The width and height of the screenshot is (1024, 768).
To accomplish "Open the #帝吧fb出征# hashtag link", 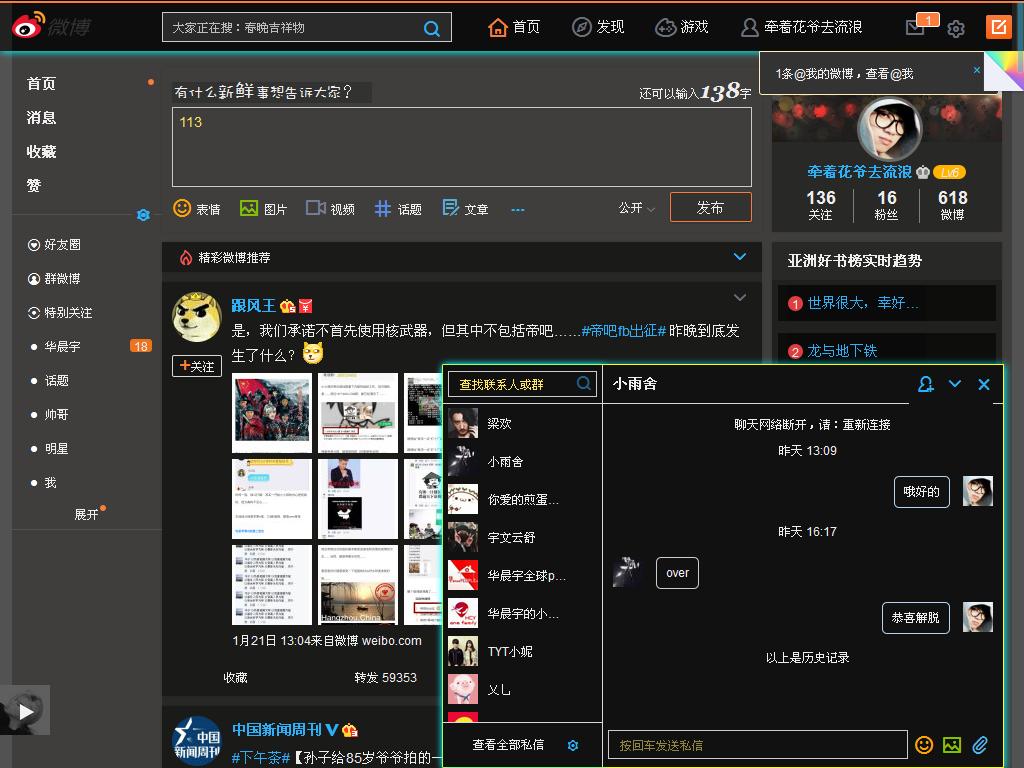I will coord(624,331).
